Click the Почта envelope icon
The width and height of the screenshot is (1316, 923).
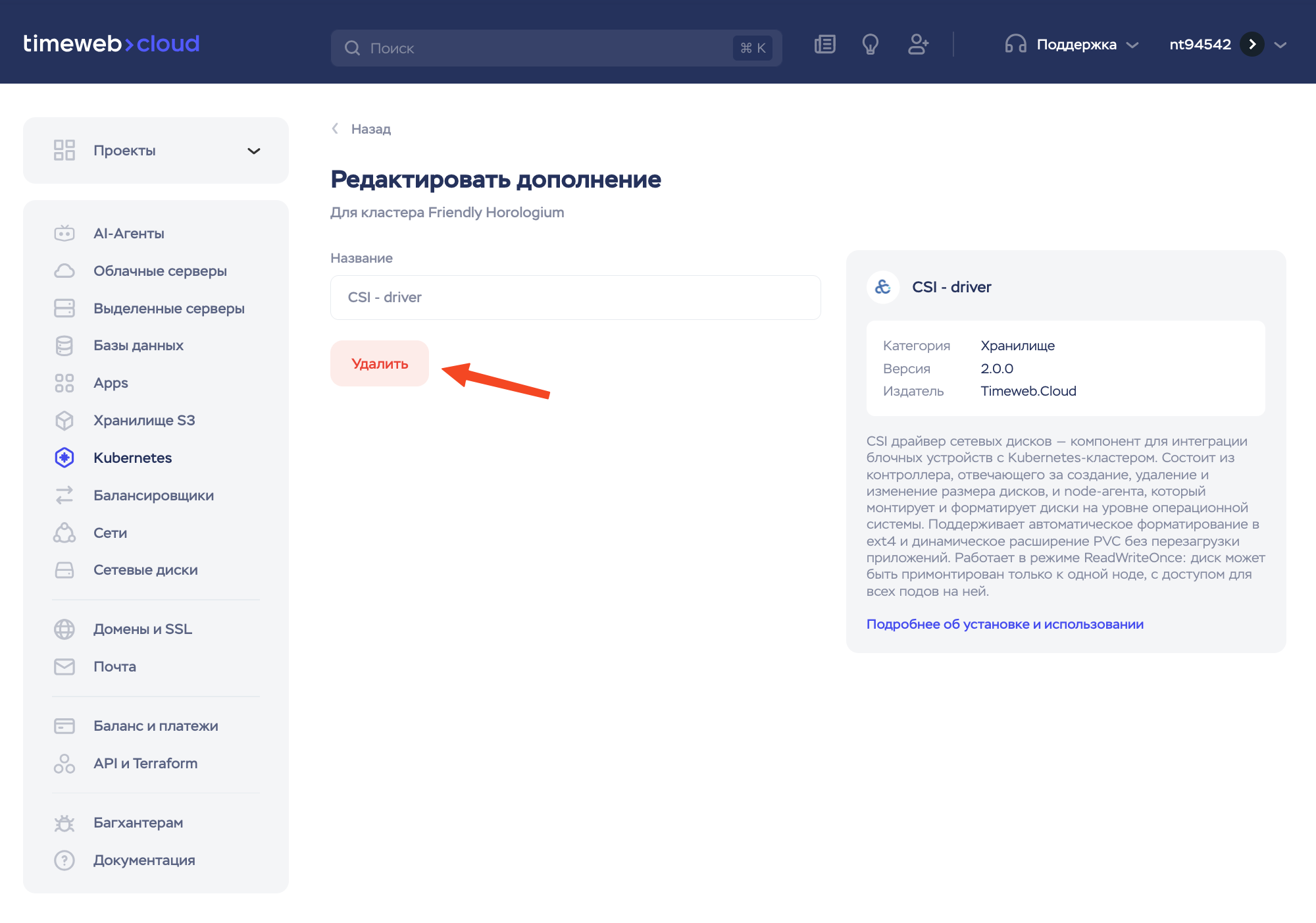point(64,666)
